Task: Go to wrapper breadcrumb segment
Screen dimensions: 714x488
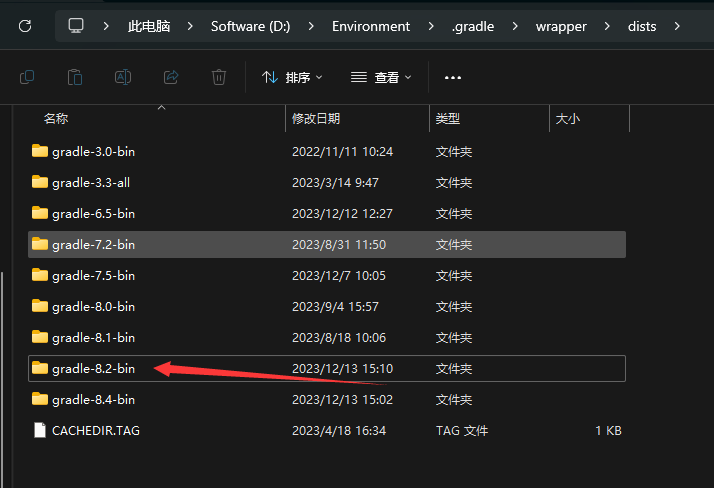Action: click(x=561, y=26)
